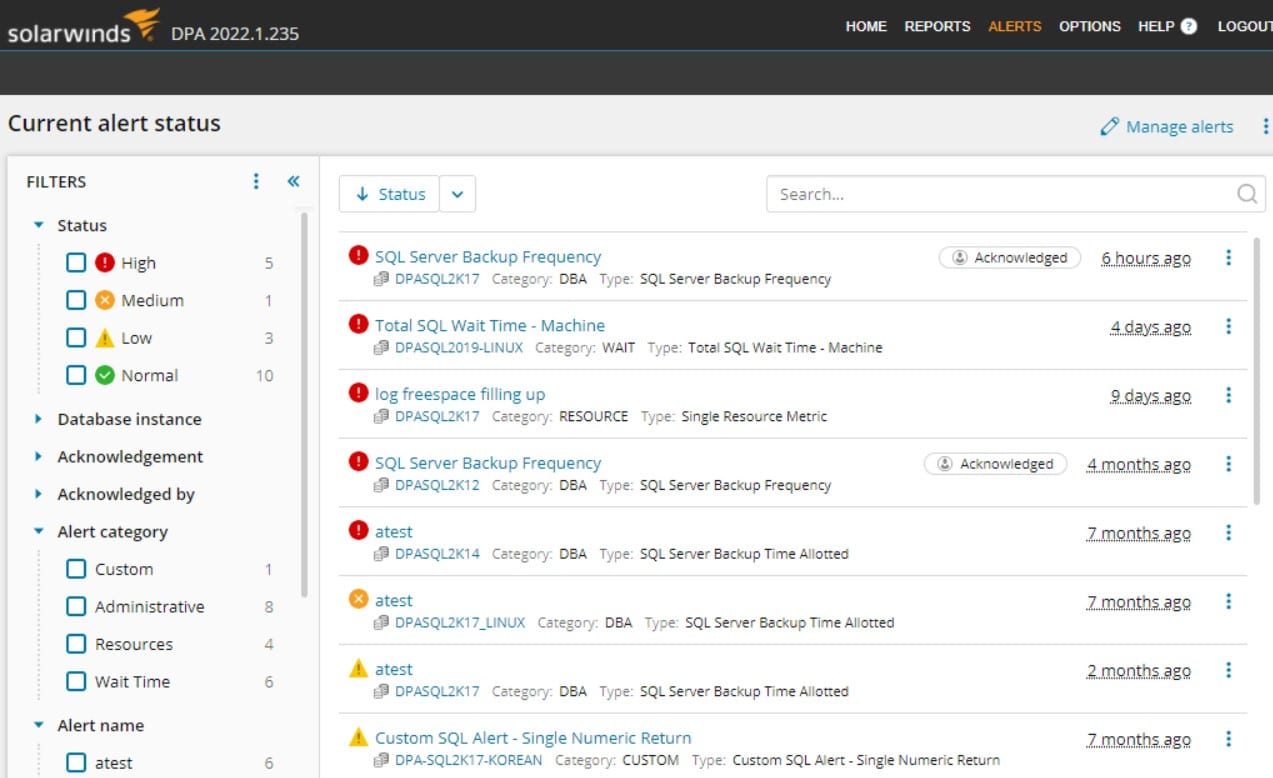This screenshot has width=1273, height=778.
Task: Open the DPASQL2019-LINUX instance link
Action: 458,348
